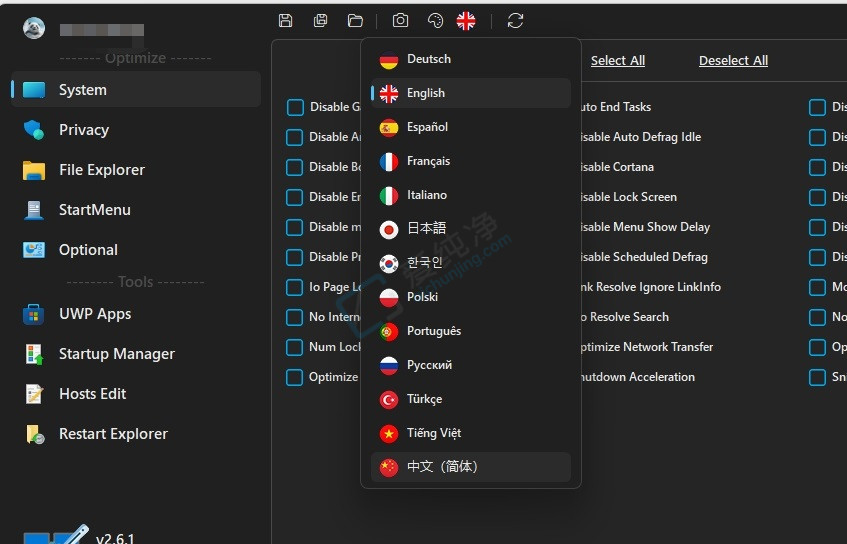Launch Startup Manager tool
The height and width of the screenshot is (544, 847).
point(136,354)
